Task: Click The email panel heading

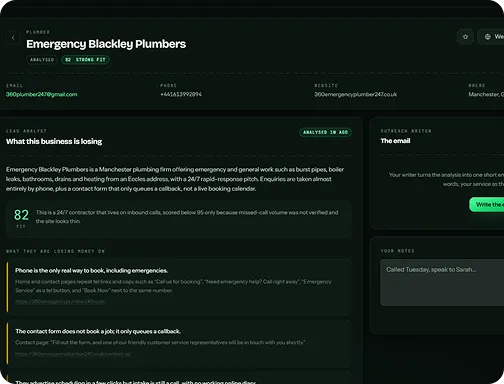Action: coord(395,141)
